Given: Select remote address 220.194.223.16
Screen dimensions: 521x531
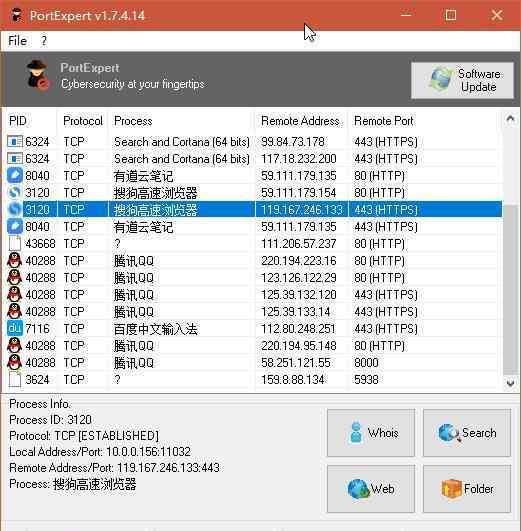Looking at the screenshot, I should point(299,260).
